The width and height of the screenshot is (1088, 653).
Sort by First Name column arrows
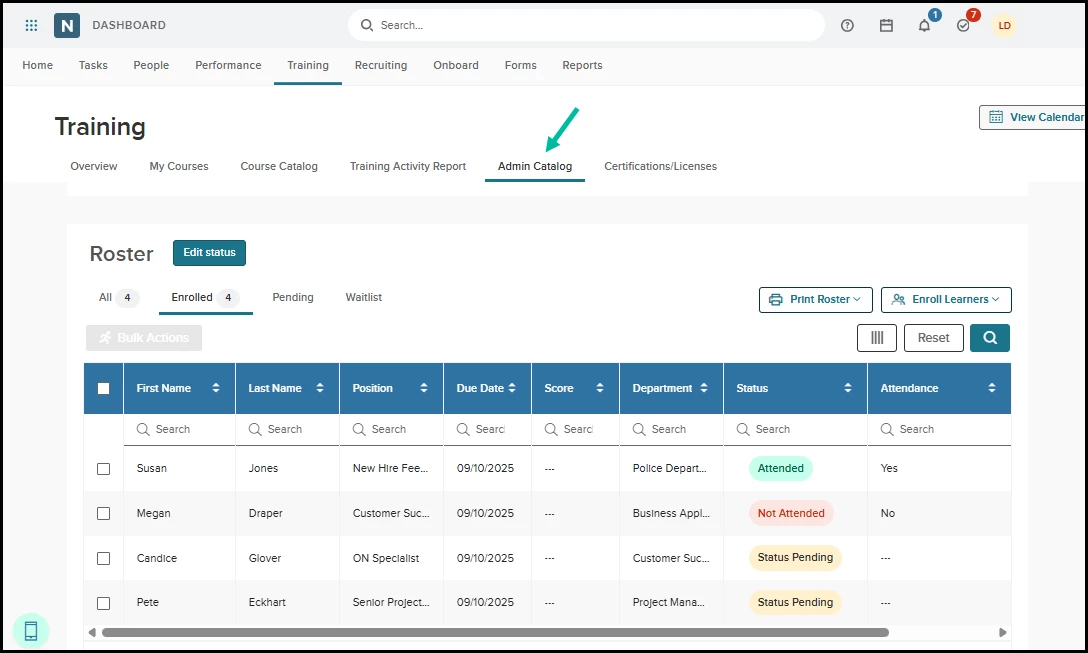(216, 388)
